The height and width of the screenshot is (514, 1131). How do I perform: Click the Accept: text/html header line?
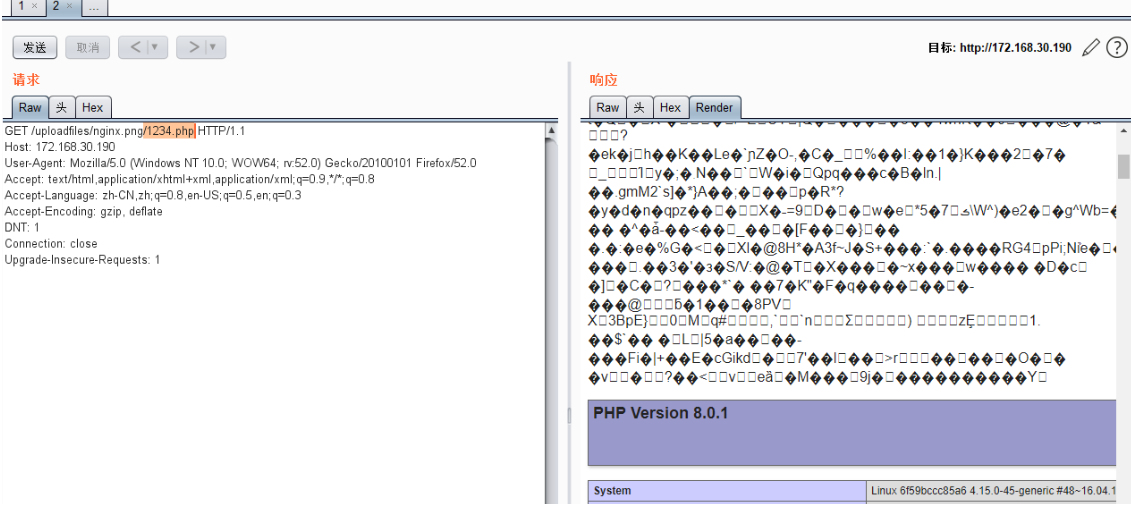pyautogui.click(x=190, y=179)
